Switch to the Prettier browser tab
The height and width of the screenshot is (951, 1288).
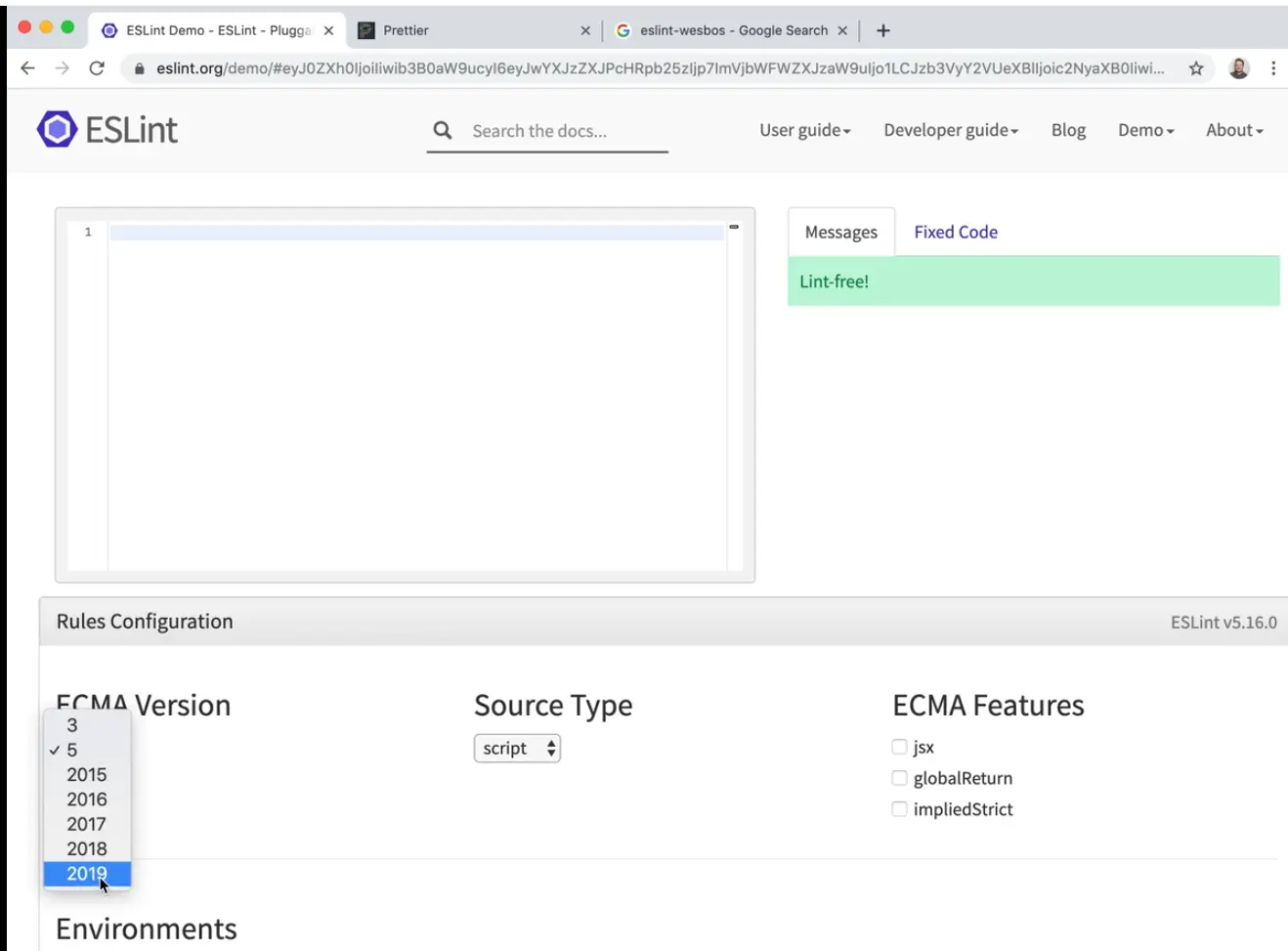coord(469,30)
